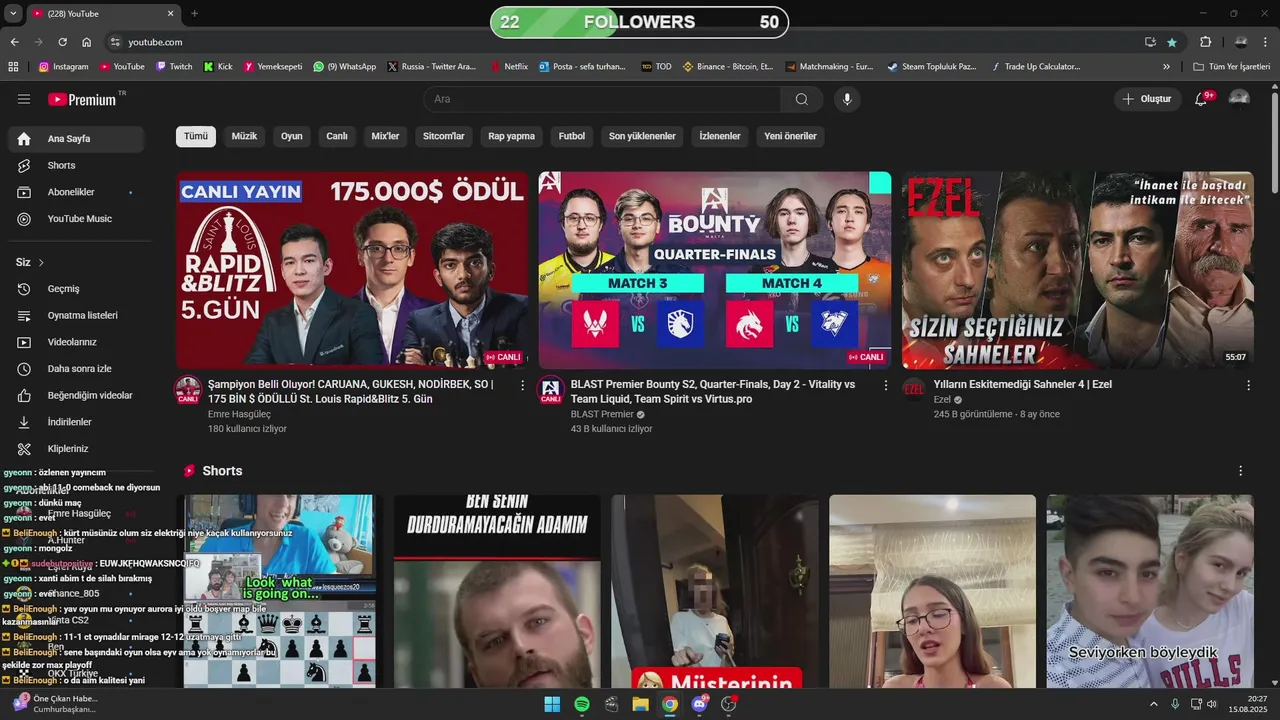Open the Chrome apps grid icon
This screenshot has width=1280, height=720.
point(13,67)
